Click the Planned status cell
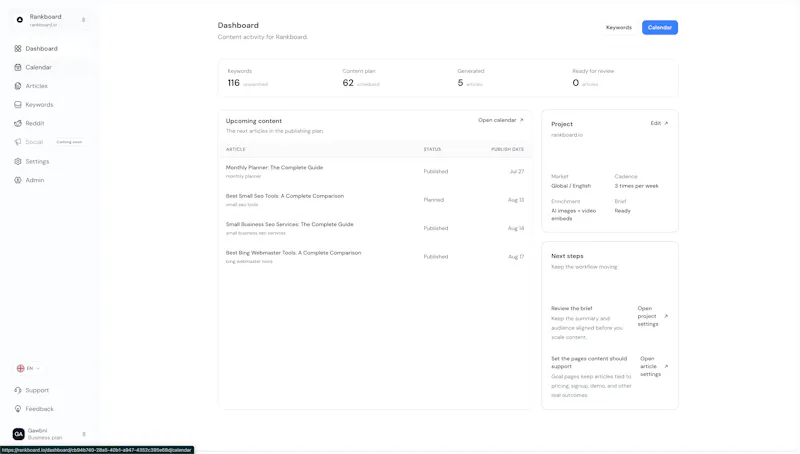The height and width of the screenshot is (454, 800). pos(434,200)
